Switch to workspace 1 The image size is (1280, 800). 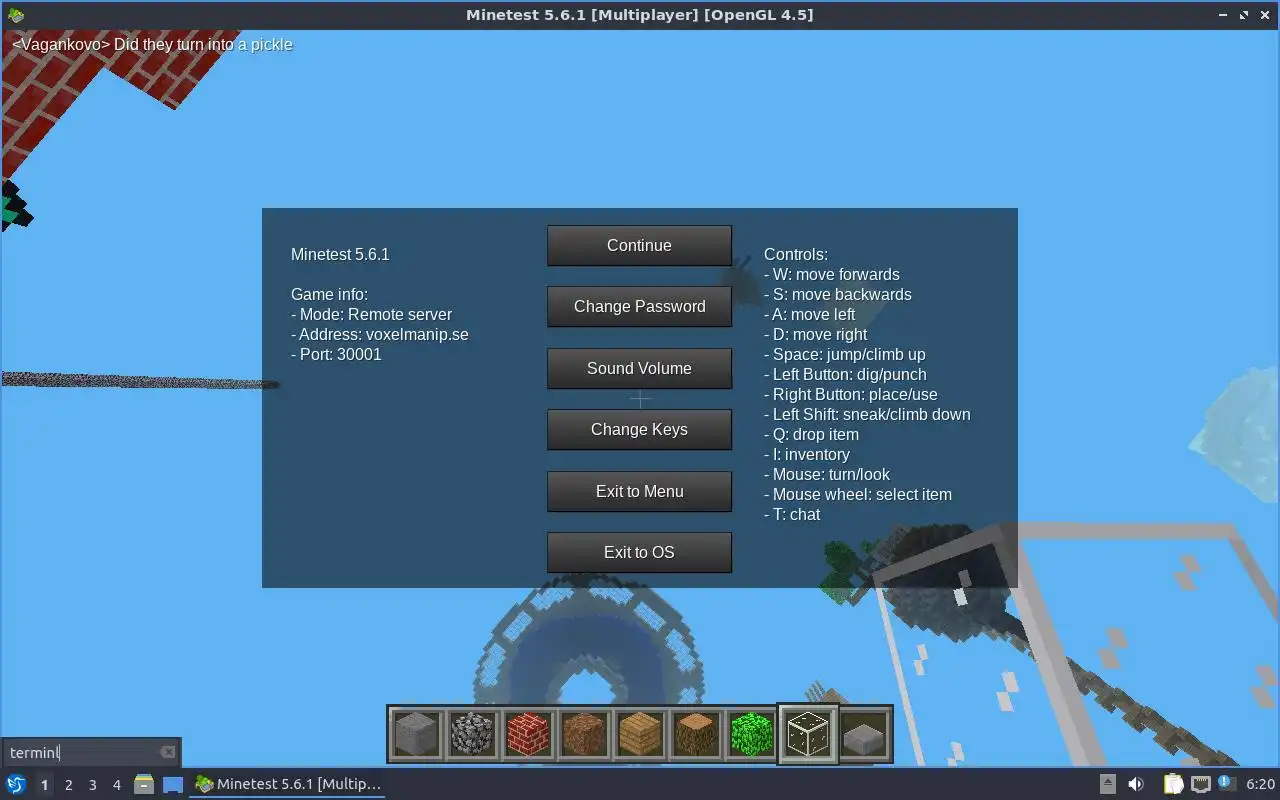[x=44, y=785]
